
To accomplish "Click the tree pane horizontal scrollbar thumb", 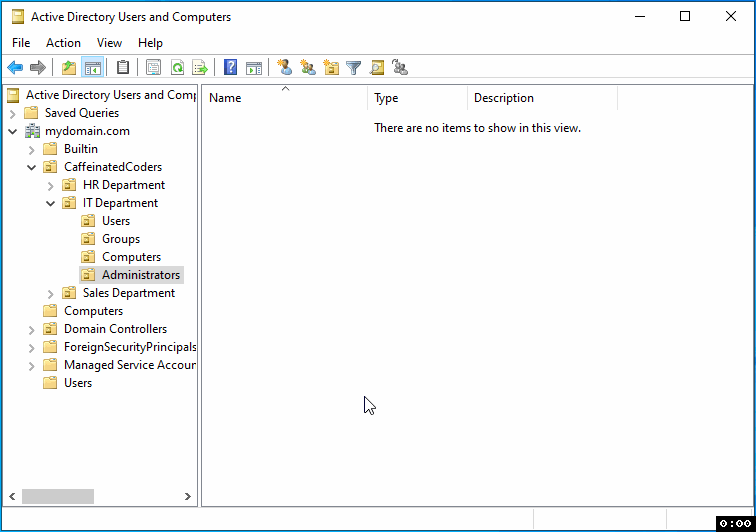I will (x=58, y=496).
